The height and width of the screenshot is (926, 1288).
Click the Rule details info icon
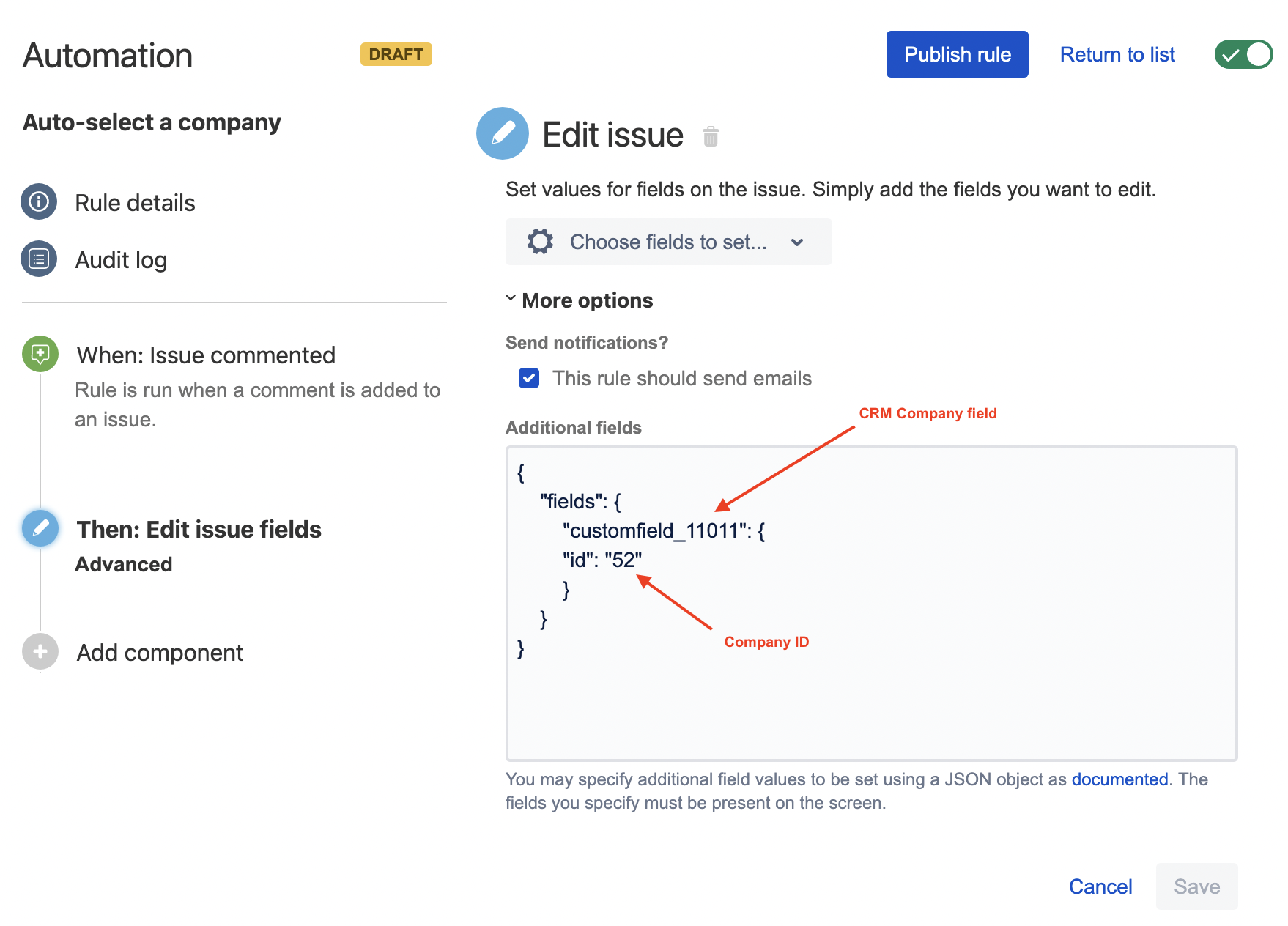pyautogui.click(x=39, y=201)
